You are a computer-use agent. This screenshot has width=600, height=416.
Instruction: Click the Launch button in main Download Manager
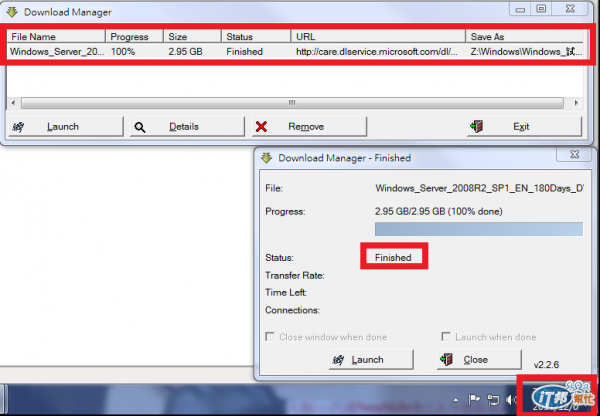click(x=66, y=127)
